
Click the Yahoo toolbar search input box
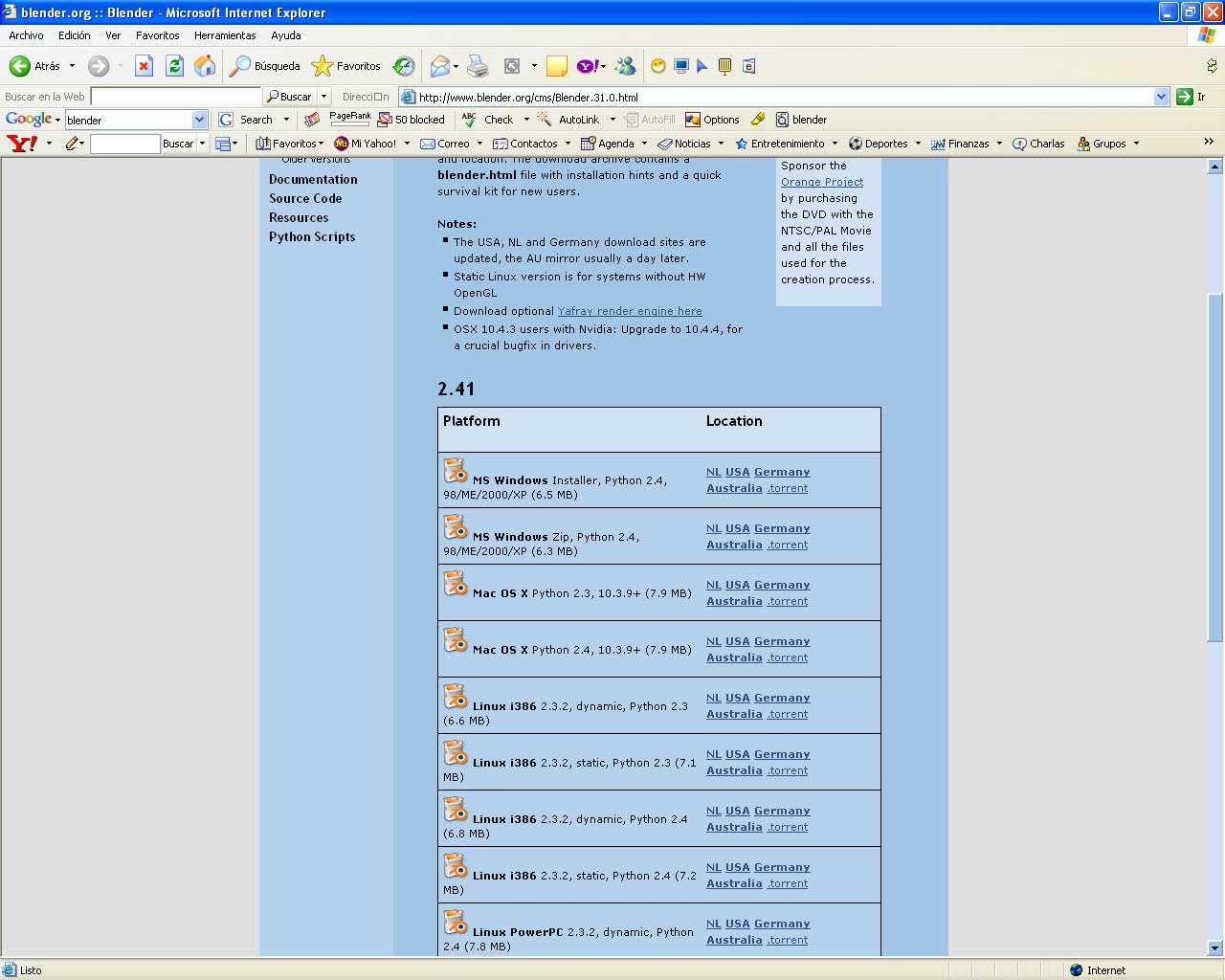[124, 144]
